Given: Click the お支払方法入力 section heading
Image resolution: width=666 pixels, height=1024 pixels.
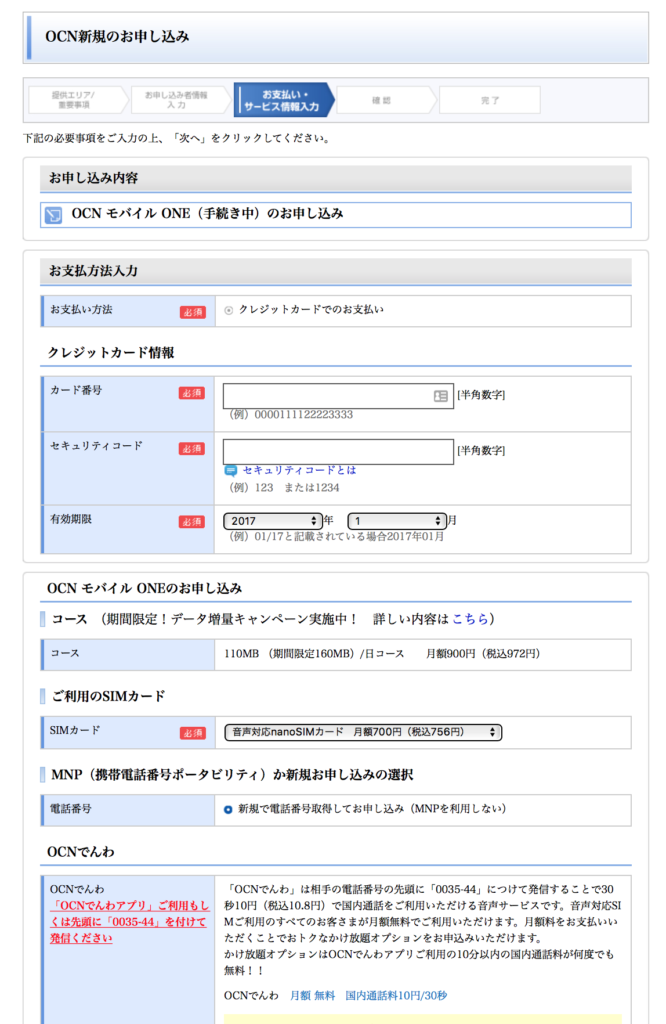Looking at the screenshot, I should point(93,271).
